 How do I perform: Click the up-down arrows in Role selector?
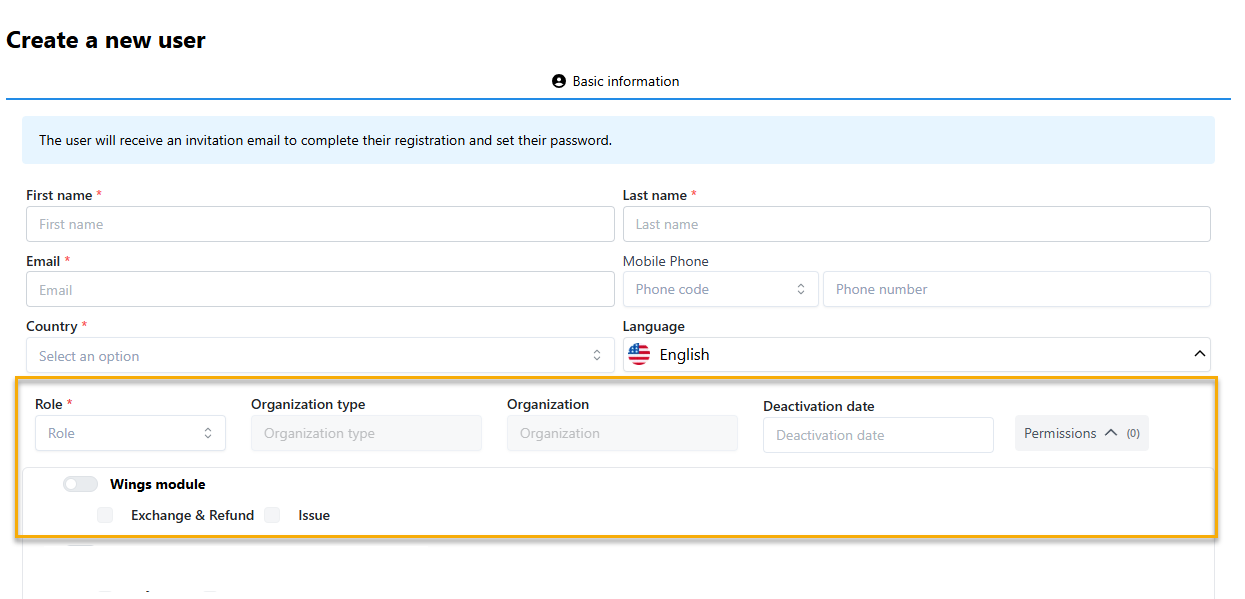tap(208, 433)
